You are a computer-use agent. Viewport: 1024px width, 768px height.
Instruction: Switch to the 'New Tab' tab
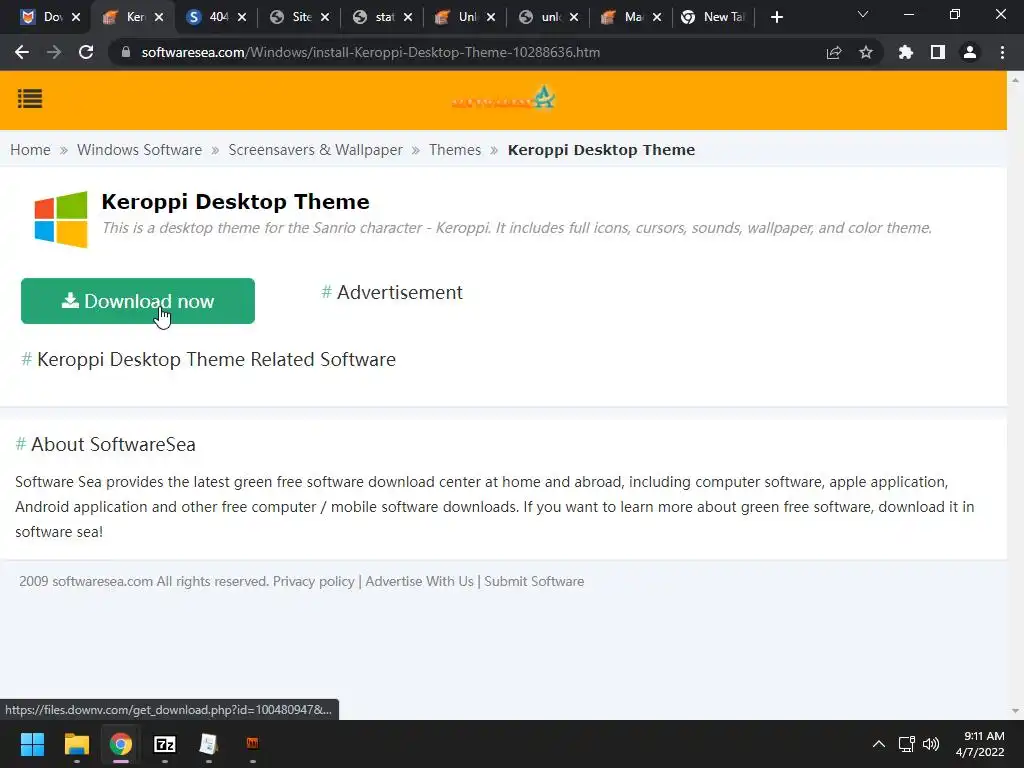coord(713,17)
